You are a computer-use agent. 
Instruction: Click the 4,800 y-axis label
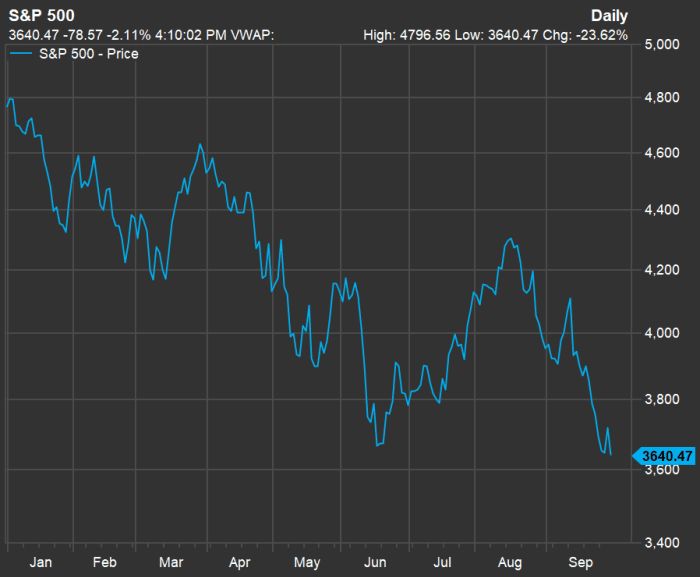coord(662,97)
